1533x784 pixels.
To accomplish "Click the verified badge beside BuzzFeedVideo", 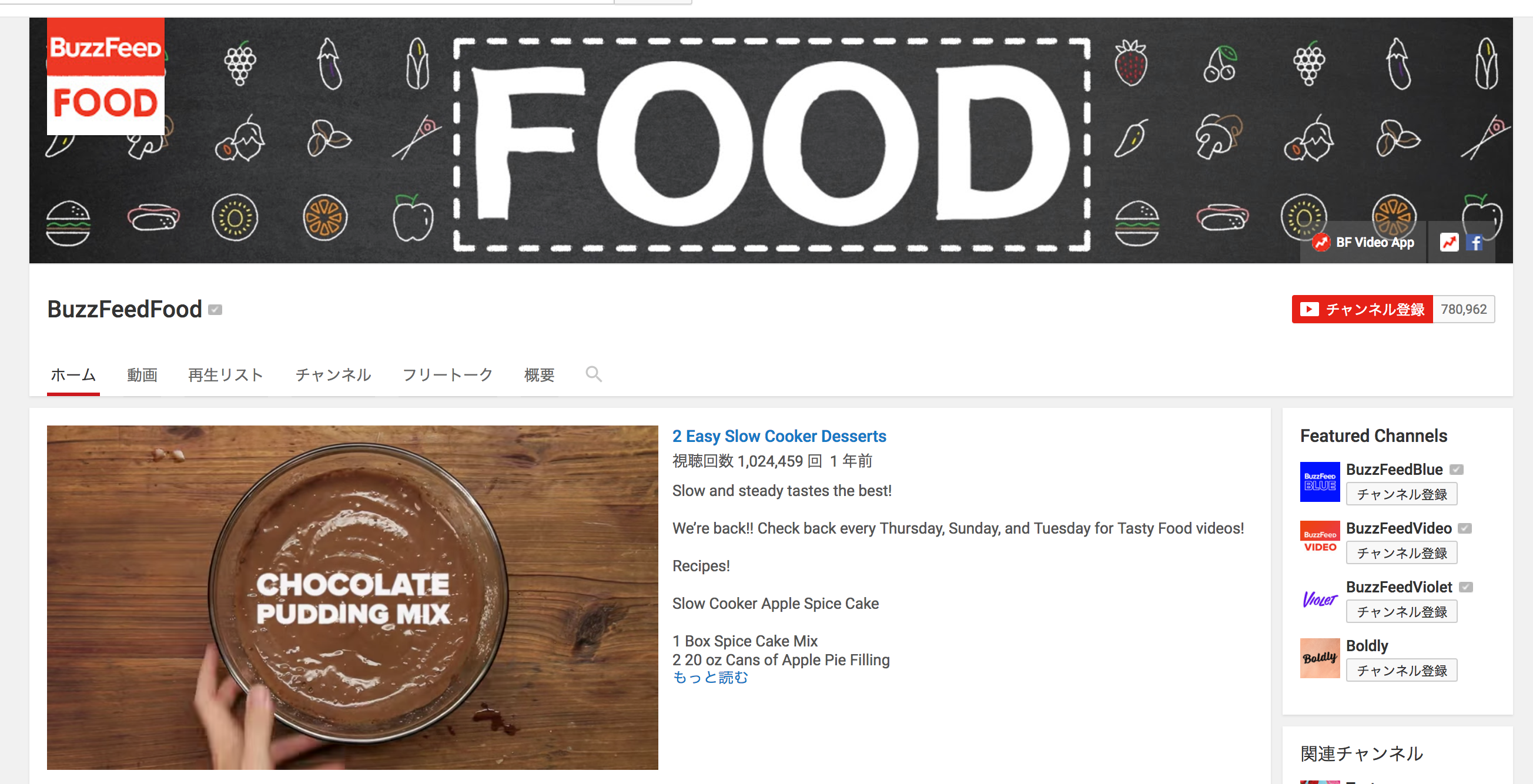I will click(1465, 529).
